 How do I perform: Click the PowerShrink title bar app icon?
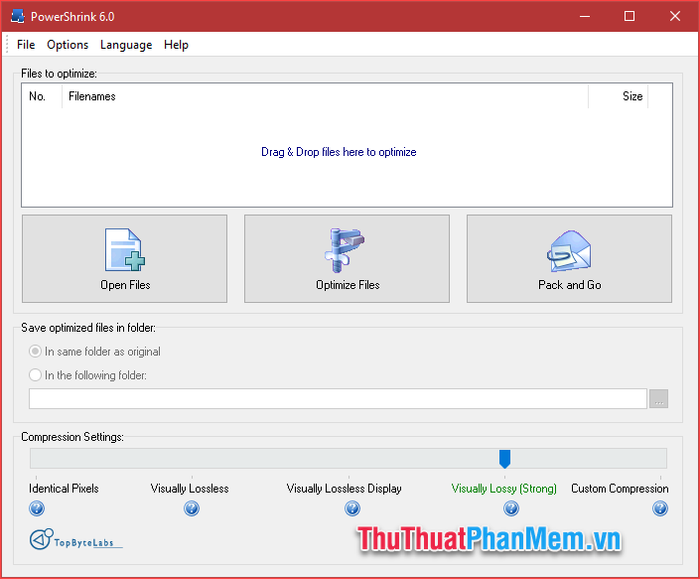pyautogui.click(x=17, y=17)
